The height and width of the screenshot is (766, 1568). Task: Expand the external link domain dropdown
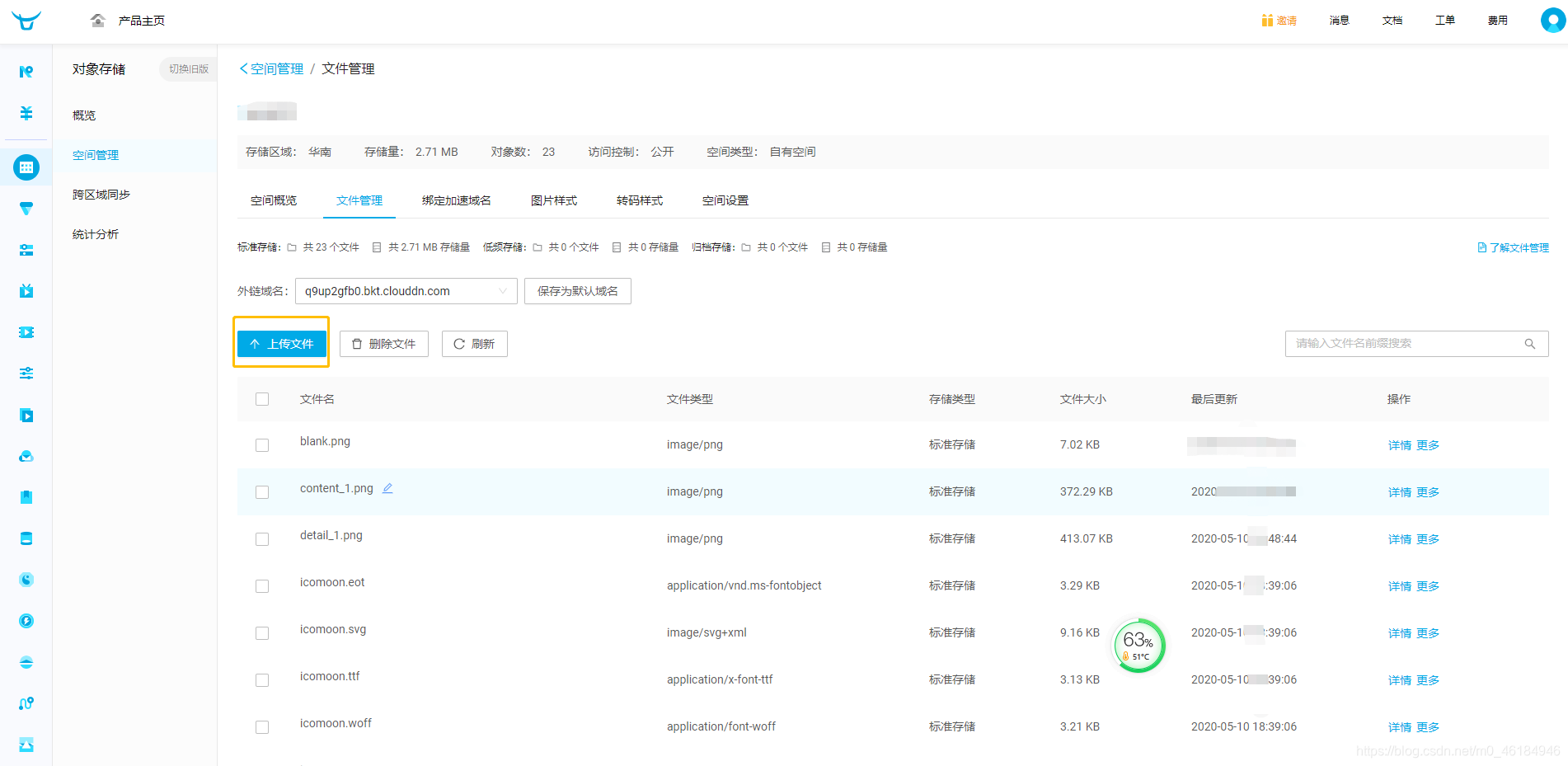pos(406,291)
